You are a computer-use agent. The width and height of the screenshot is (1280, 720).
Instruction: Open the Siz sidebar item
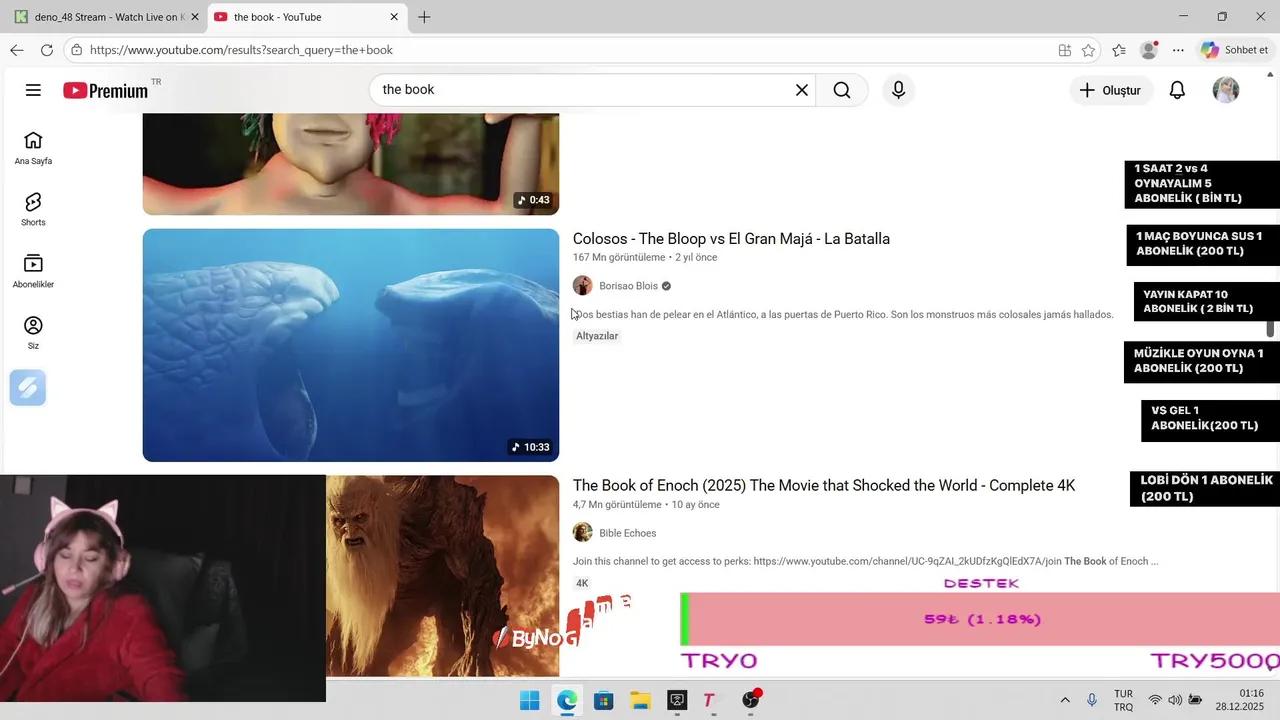(x=33, y=333)
